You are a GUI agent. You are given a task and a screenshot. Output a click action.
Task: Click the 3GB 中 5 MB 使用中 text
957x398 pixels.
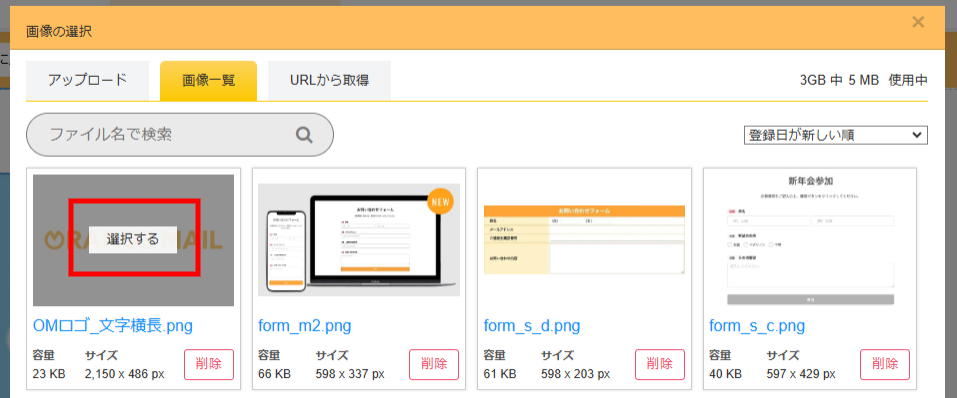(x=864, y=80)
